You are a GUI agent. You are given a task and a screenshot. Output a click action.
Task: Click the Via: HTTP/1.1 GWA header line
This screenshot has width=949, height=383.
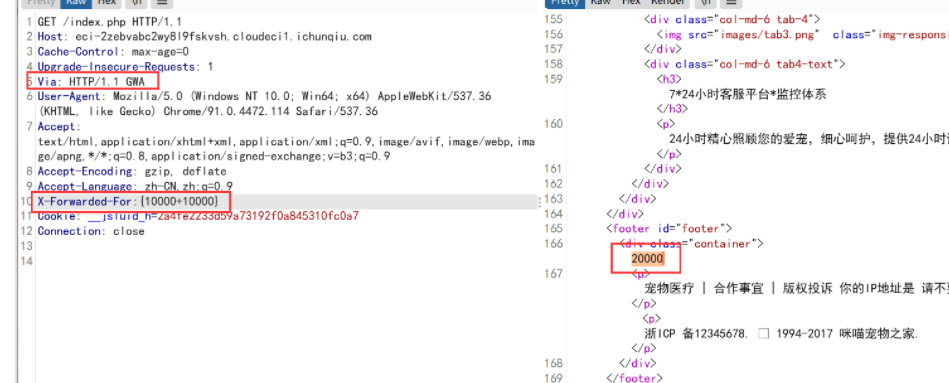click(x=91, y=81)
